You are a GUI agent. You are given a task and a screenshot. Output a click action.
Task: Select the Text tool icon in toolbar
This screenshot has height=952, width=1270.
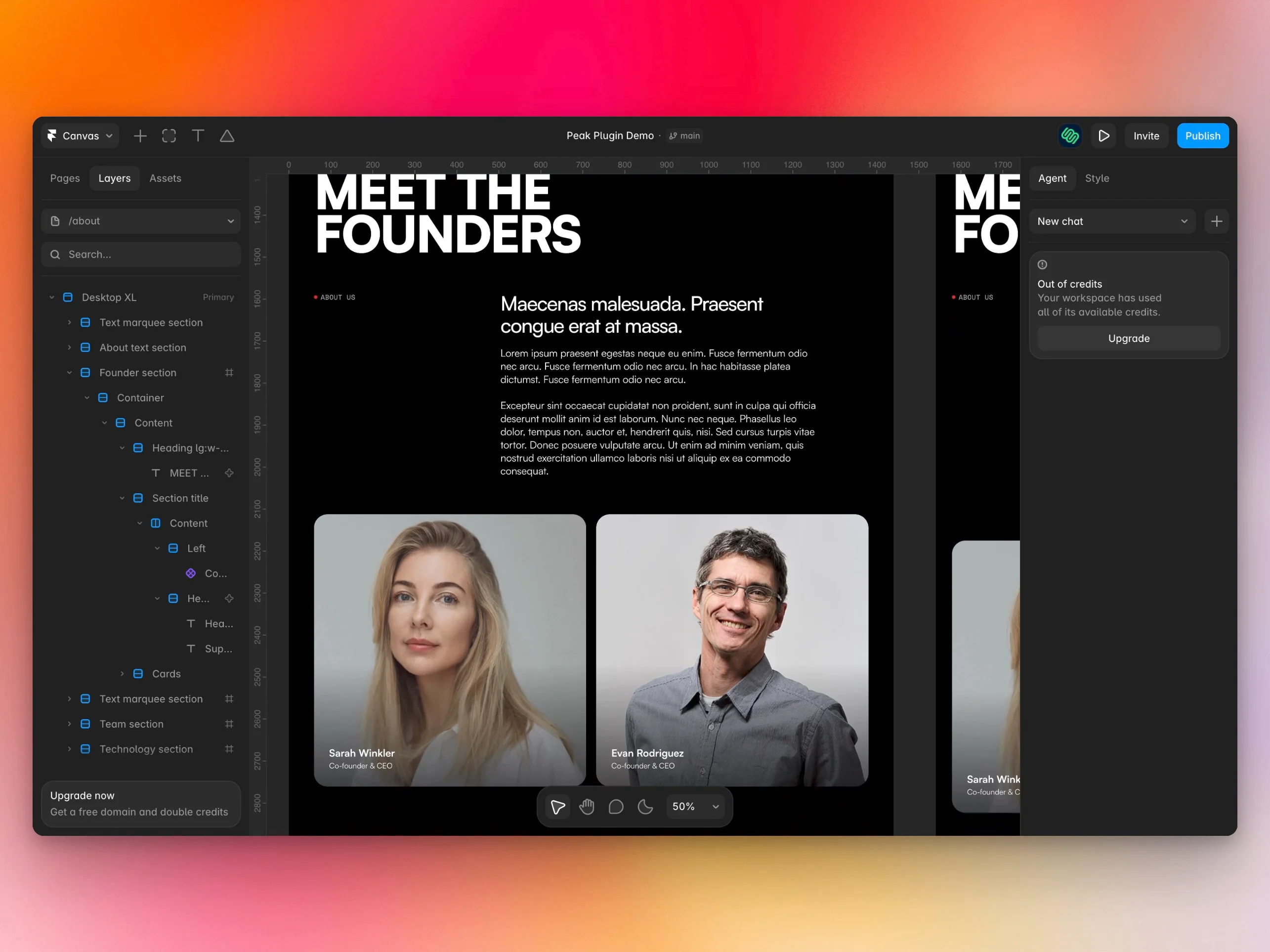click(198, 136)
